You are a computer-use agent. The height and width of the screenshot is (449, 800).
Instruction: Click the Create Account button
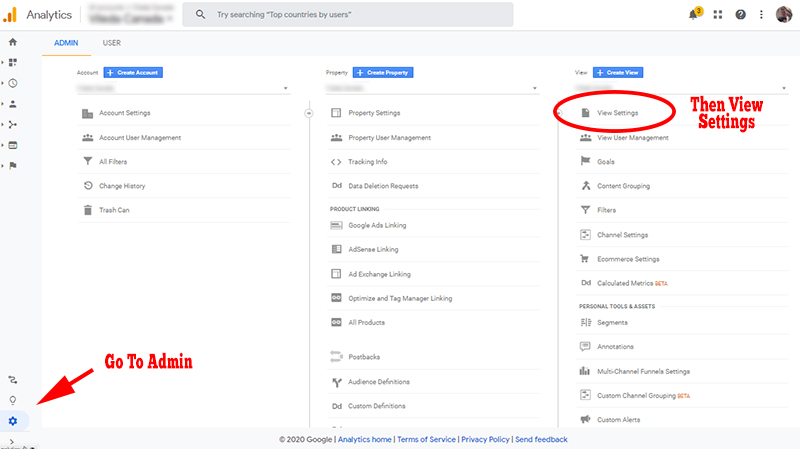(133, 72)
